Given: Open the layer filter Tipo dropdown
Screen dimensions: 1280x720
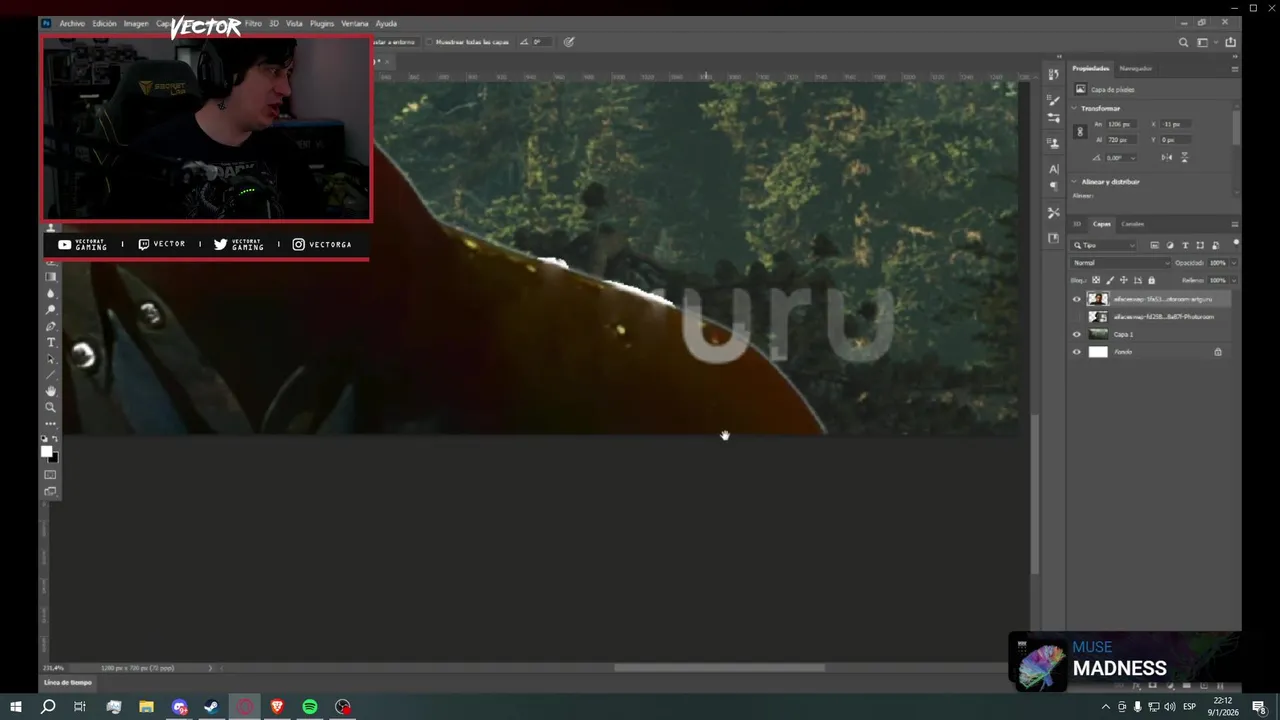Looking at the screenshot, I should [1104, 245].
